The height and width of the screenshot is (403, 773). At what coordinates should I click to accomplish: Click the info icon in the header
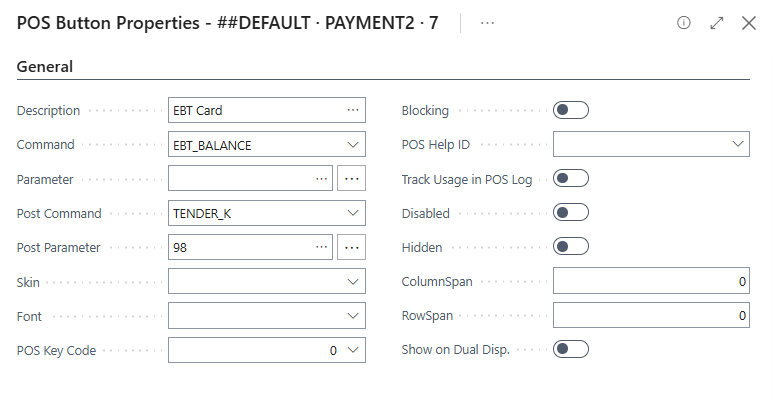[684, 22]
